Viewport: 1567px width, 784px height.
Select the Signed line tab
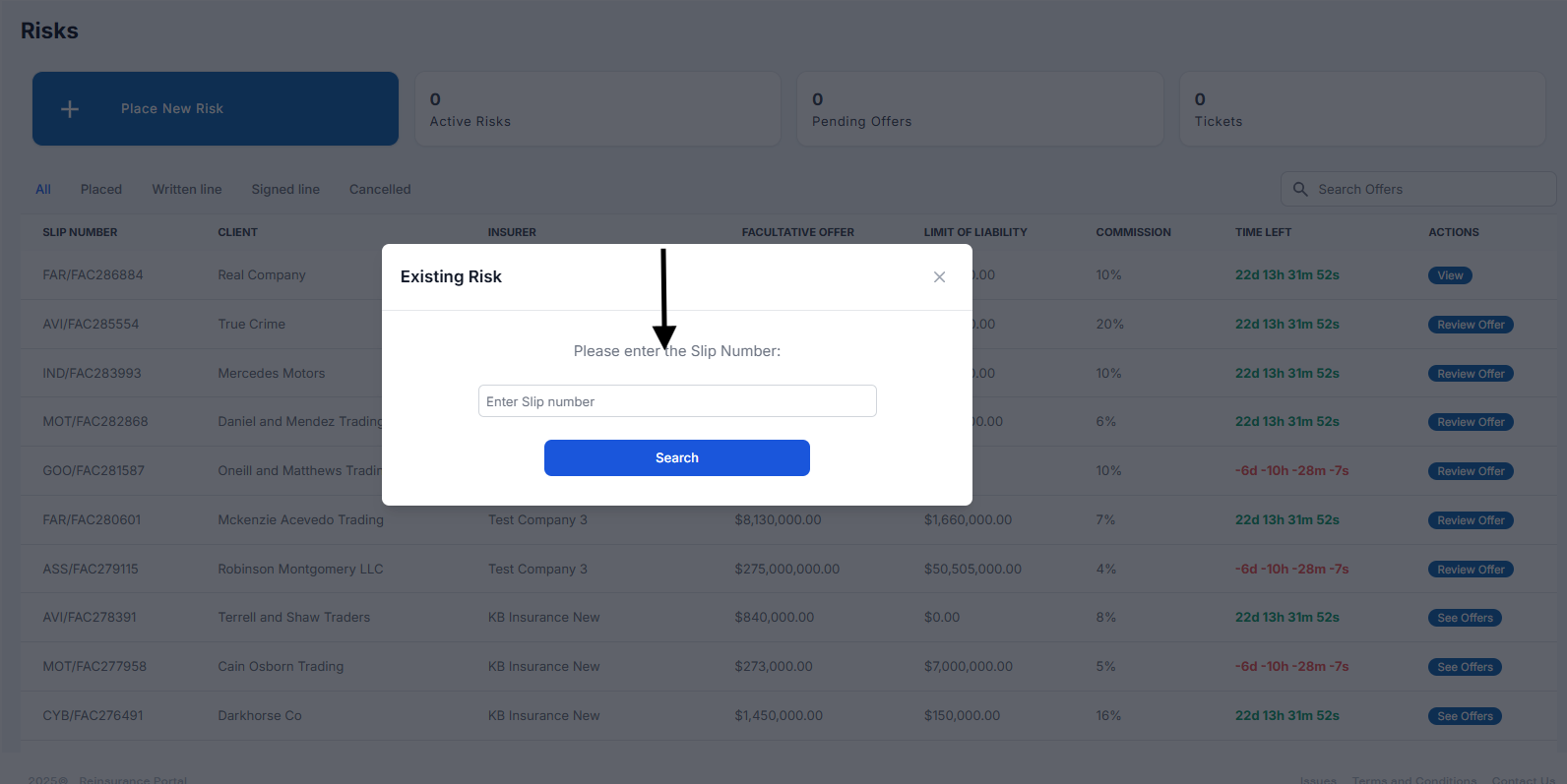pyautogui.click(x=285, y=190)
